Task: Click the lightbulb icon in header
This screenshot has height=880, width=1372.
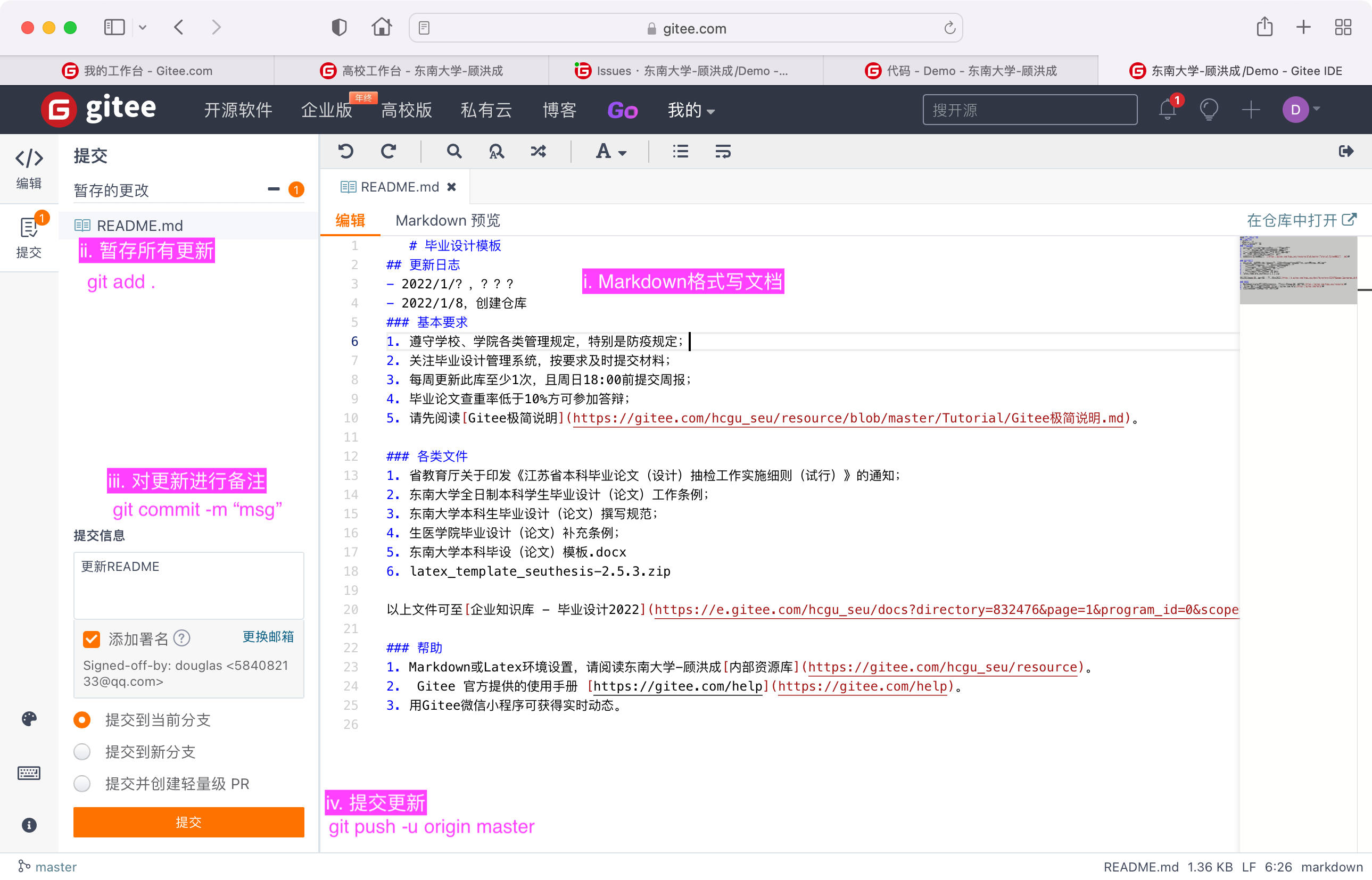Action: coord(1209,109)
